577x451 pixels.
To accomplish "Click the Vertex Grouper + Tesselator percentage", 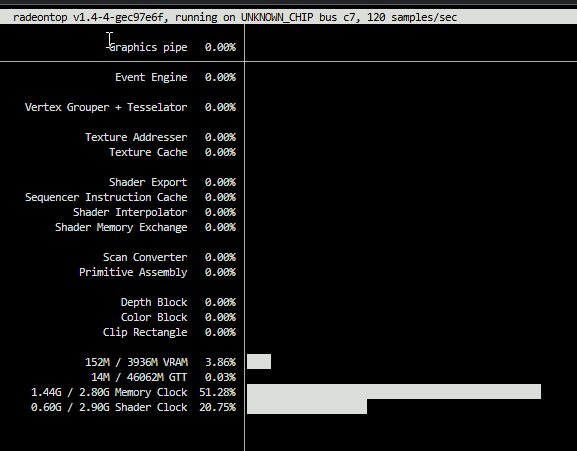I will pyautogui.click(x=220, y=107).
